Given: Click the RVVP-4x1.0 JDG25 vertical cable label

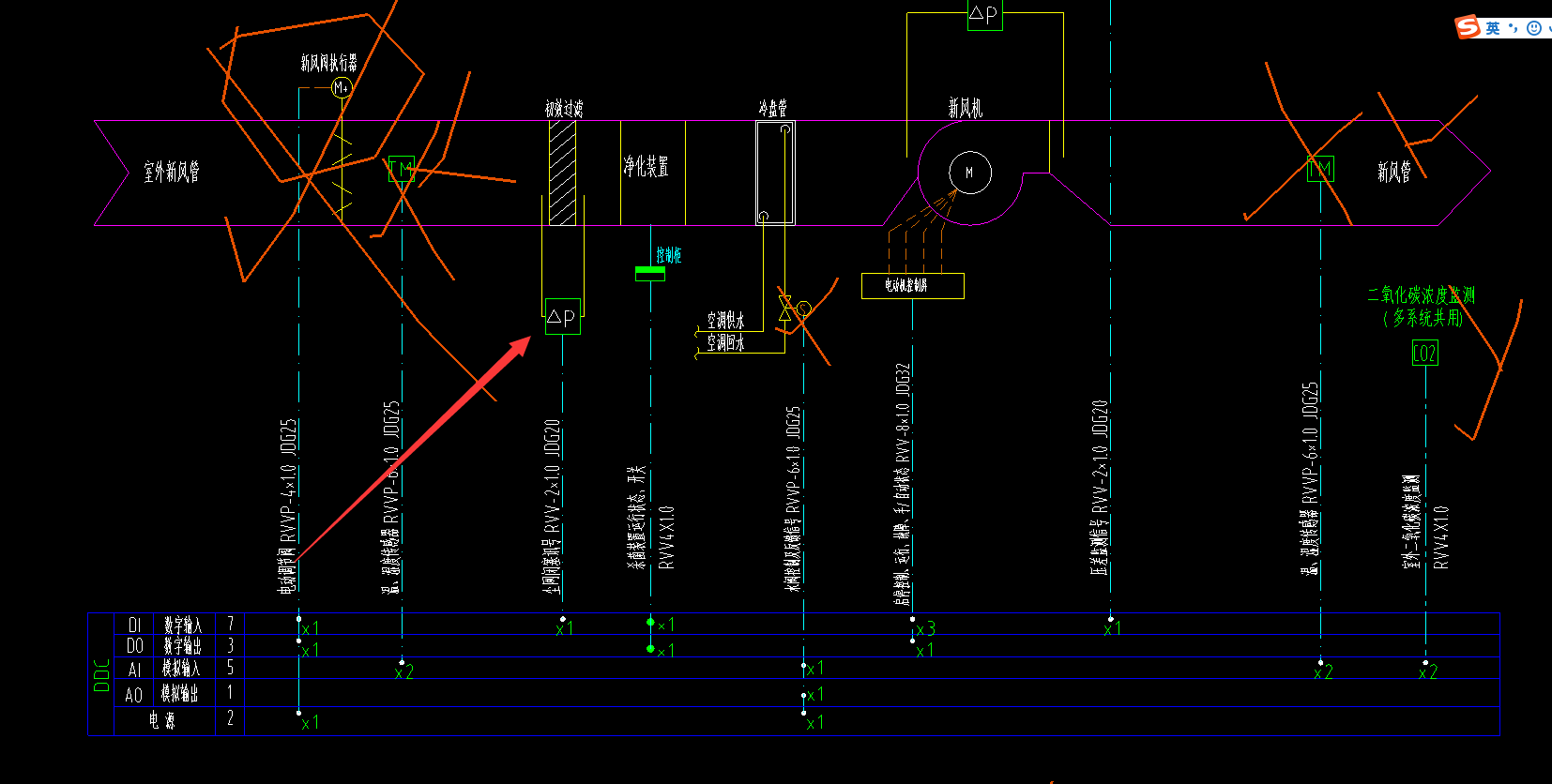Looking at the screenshot, I should point(289,481).
